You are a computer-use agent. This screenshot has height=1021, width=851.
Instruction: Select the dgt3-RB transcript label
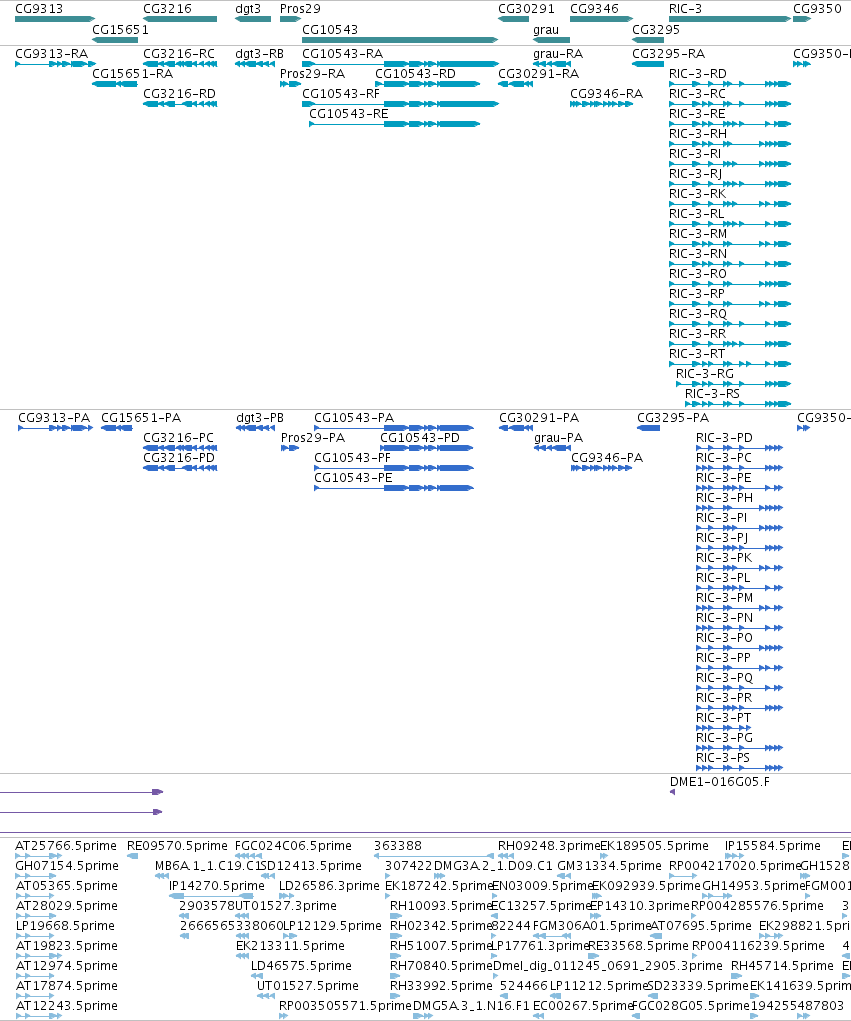[x=260, y=53]
